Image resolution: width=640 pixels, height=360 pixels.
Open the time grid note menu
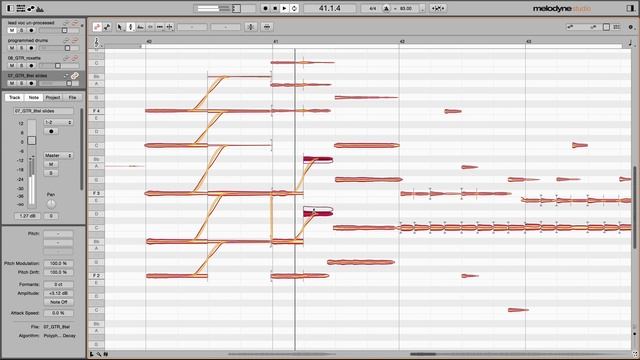(x=630, y=42)
